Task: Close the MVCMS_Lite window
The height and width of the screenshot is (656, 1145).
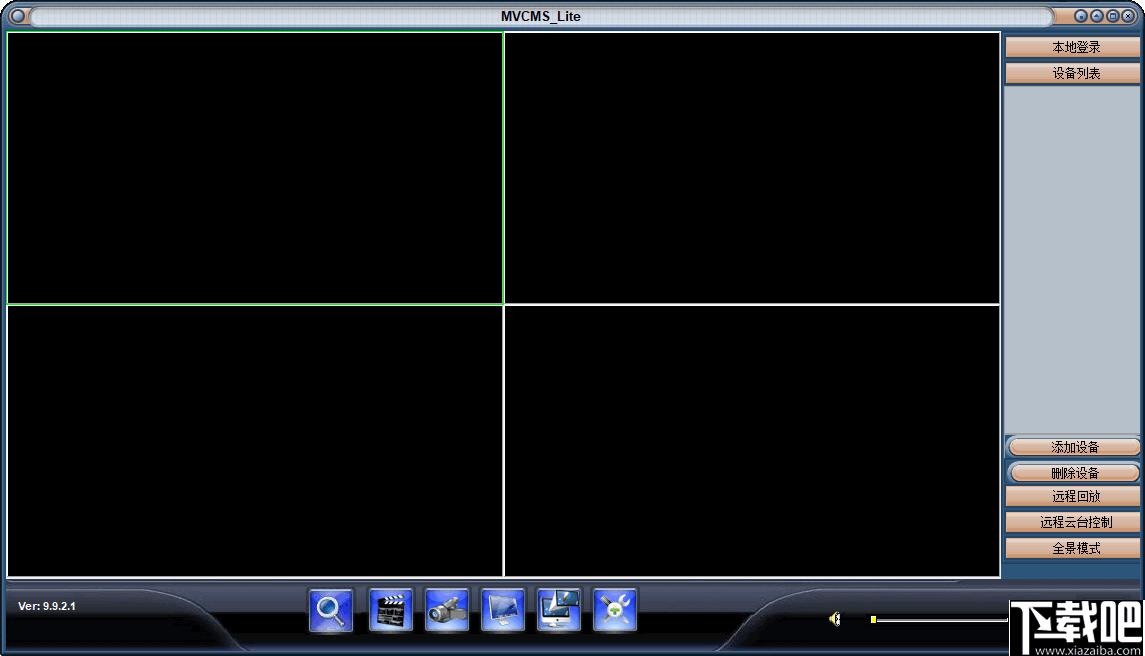Action: click(1128, 16)
